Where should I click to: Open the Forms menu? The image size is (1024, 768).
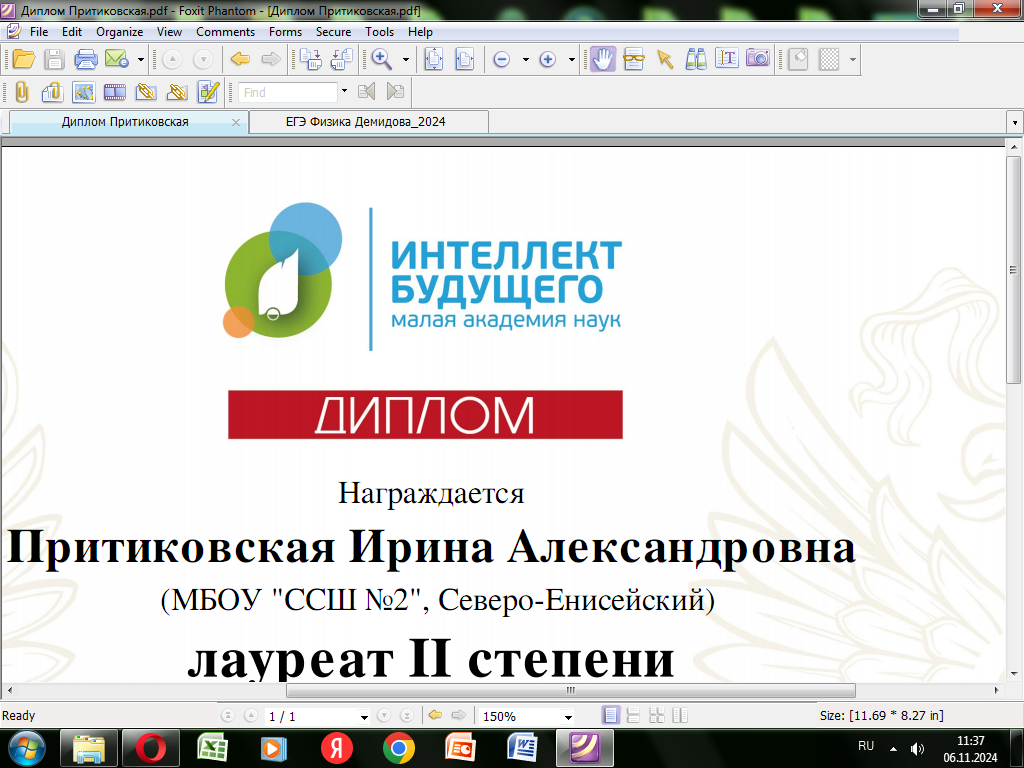285,31
